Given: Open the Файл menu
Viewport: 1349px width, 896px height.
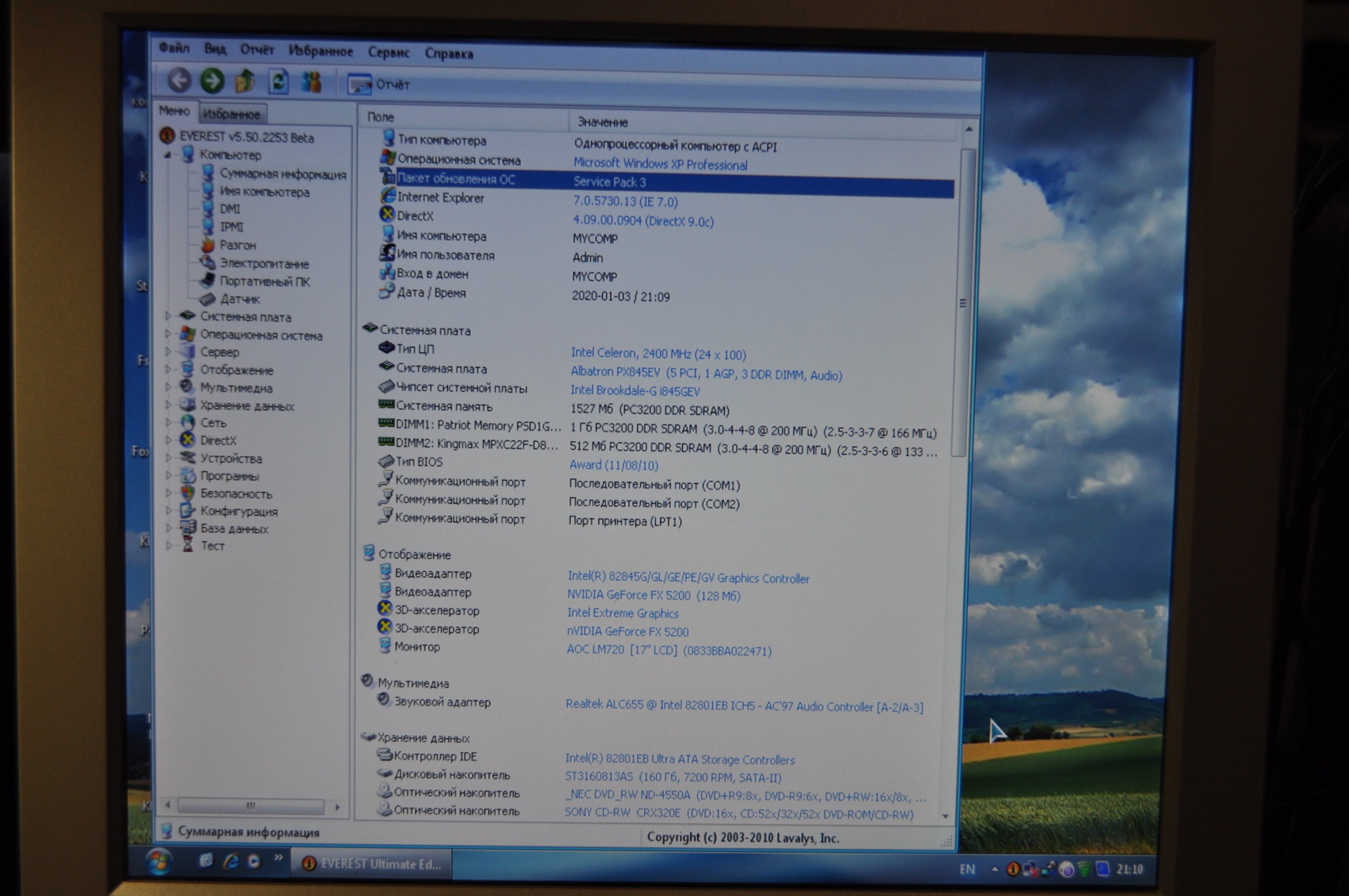Looking at the screenshot, I should tap(174, 48).
